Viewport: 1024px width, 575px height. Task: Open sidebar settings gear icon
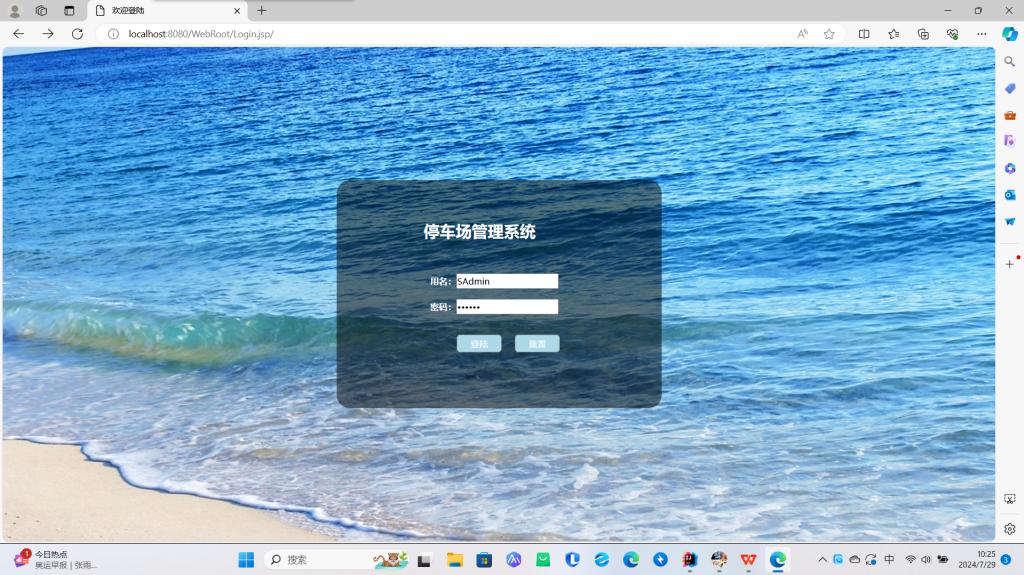[1010, 529]
